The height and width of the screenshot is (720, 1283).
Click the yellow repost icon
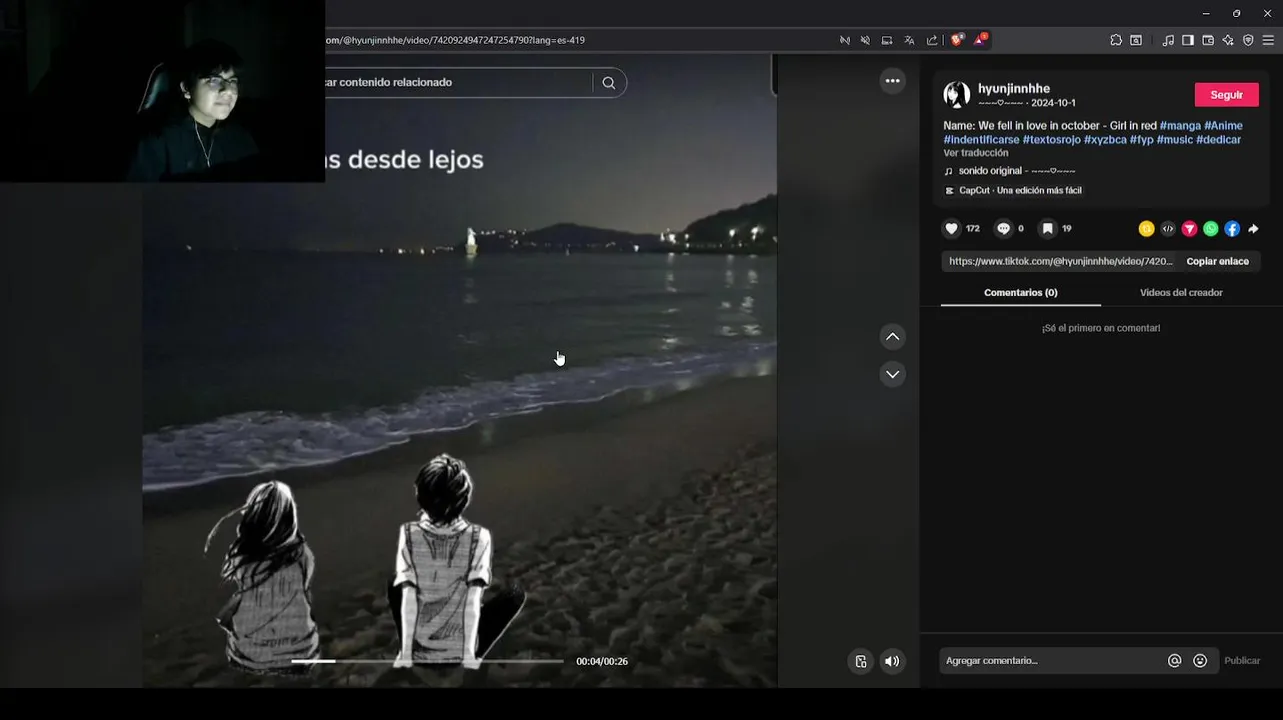click(x=1146, y=229)
